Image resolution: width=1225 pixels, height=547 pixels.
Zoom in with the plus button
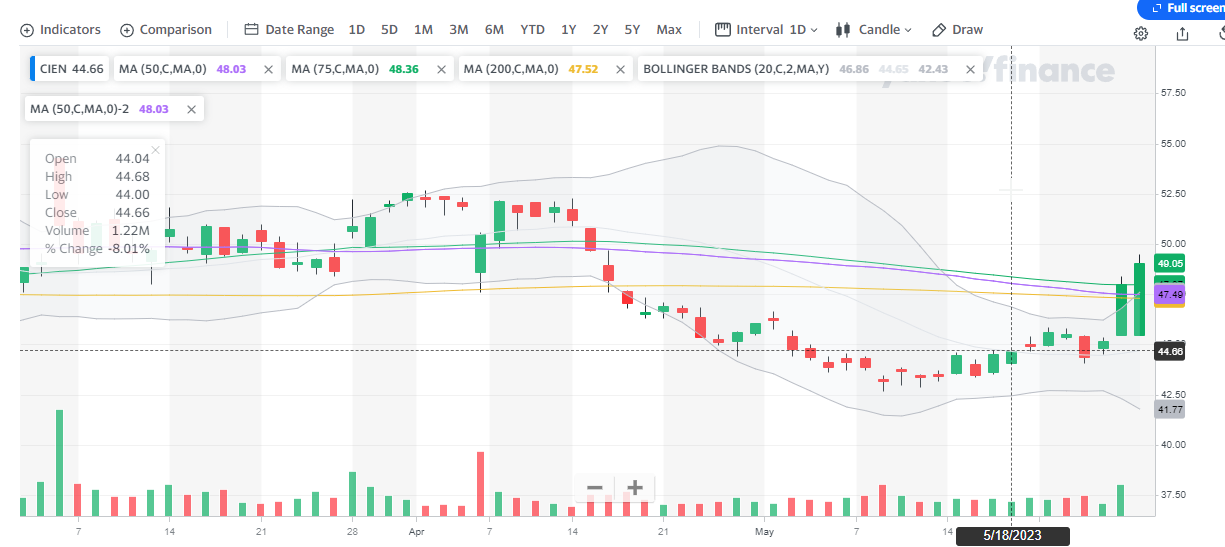click(x=634, y=488)
